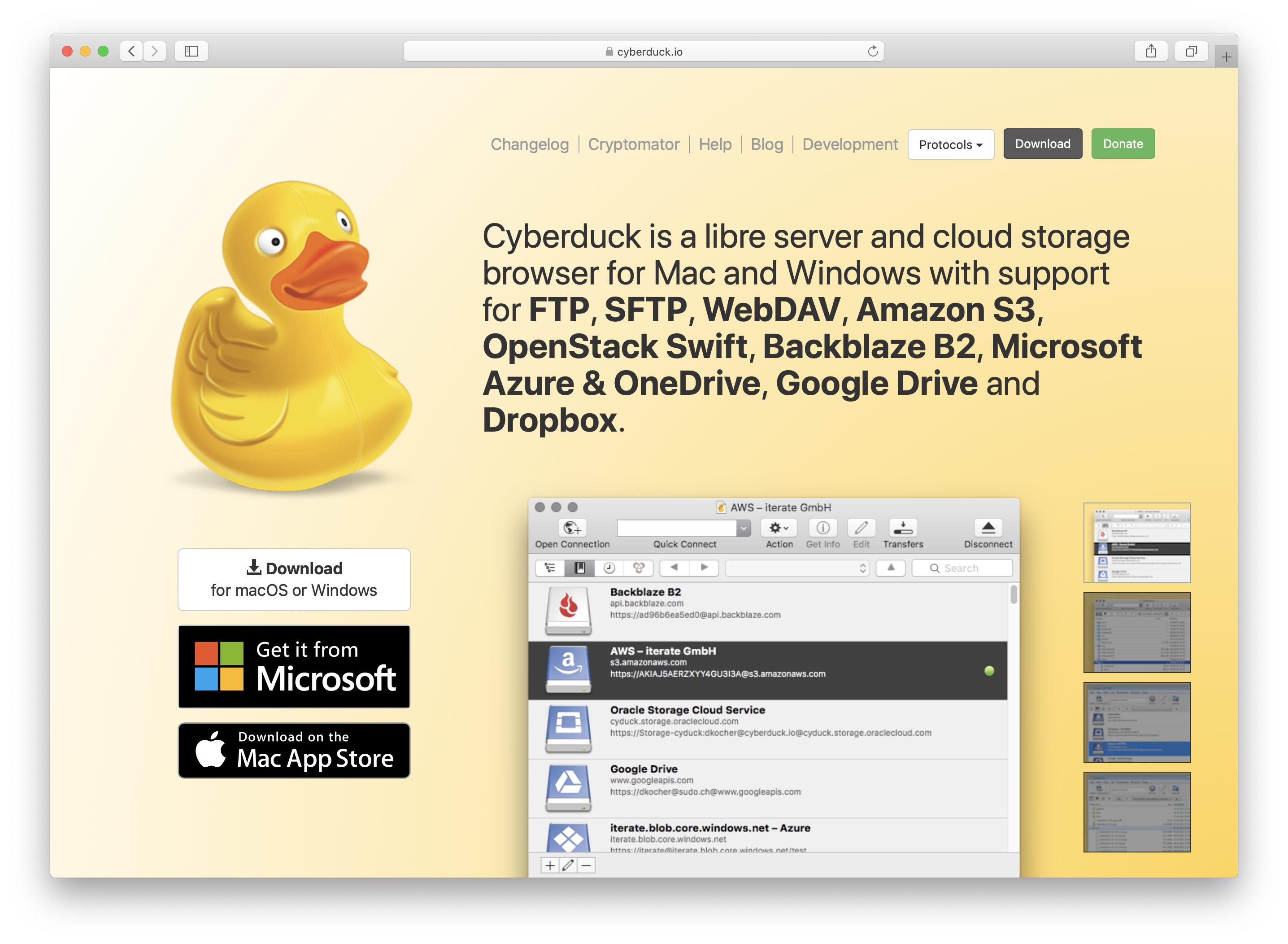Click Download for macOS or Windows

(x=294, y=579)
